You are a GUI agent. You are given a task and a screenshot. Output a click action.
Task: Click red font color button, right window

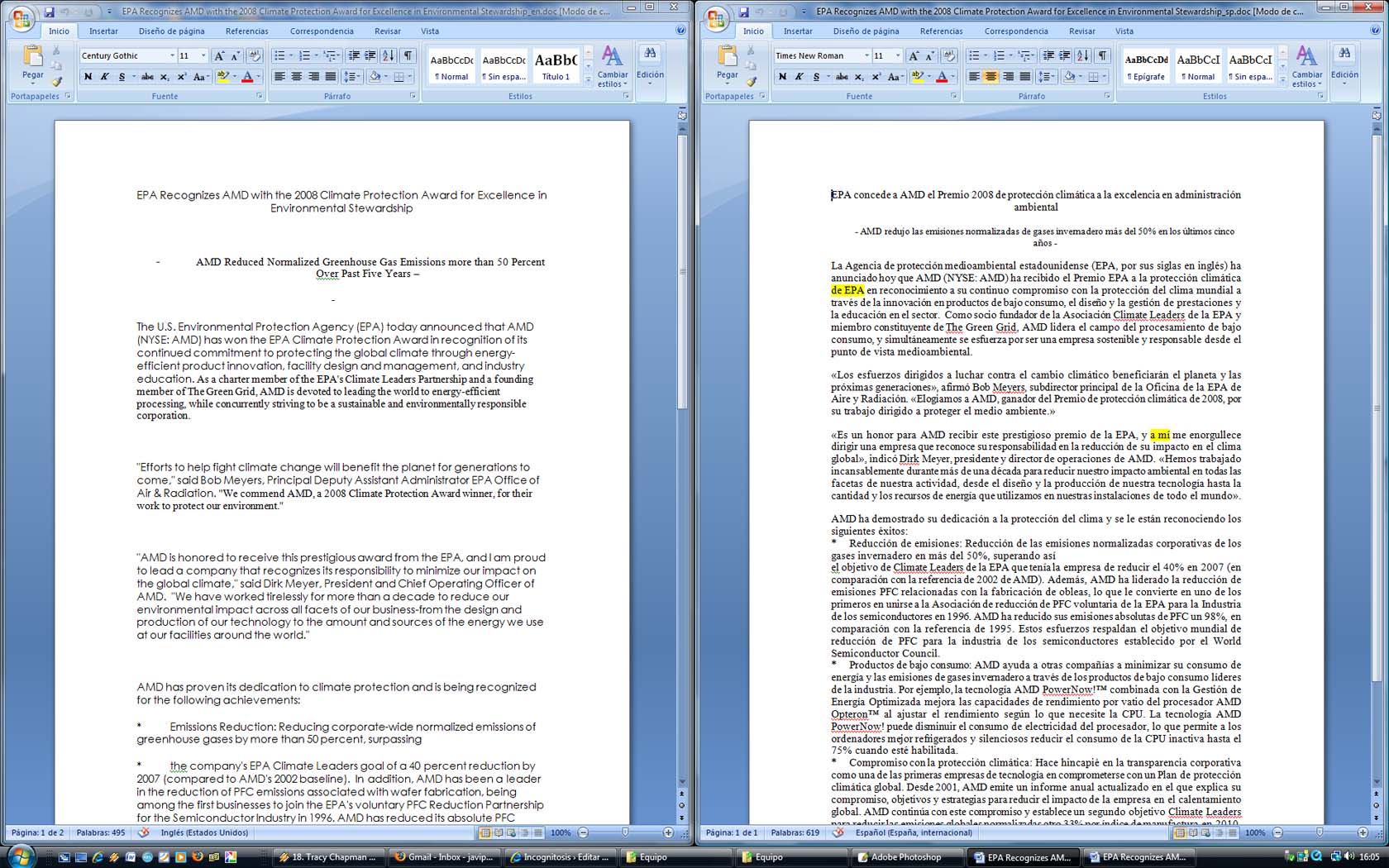941,77
